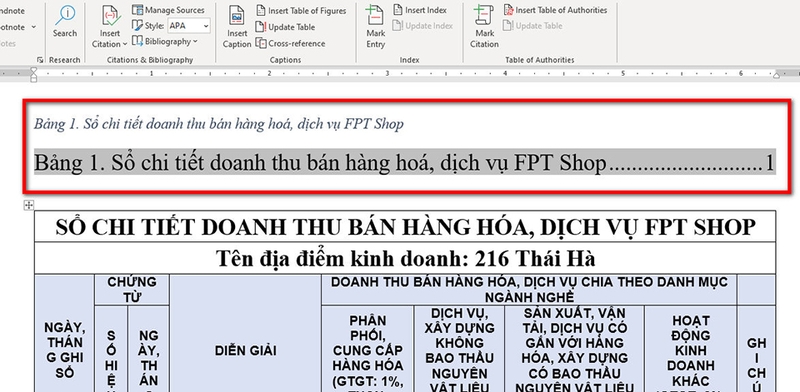
Task: Click the DOANH THU BÁN HÀNG HÓA header cell
Action: pyautogui.click(x=529, y=289)
